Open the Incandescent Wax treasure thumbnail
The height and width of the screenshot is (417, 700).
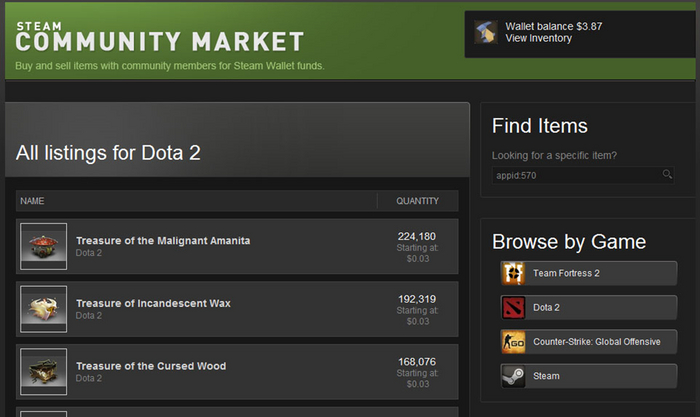click(44, 309)
